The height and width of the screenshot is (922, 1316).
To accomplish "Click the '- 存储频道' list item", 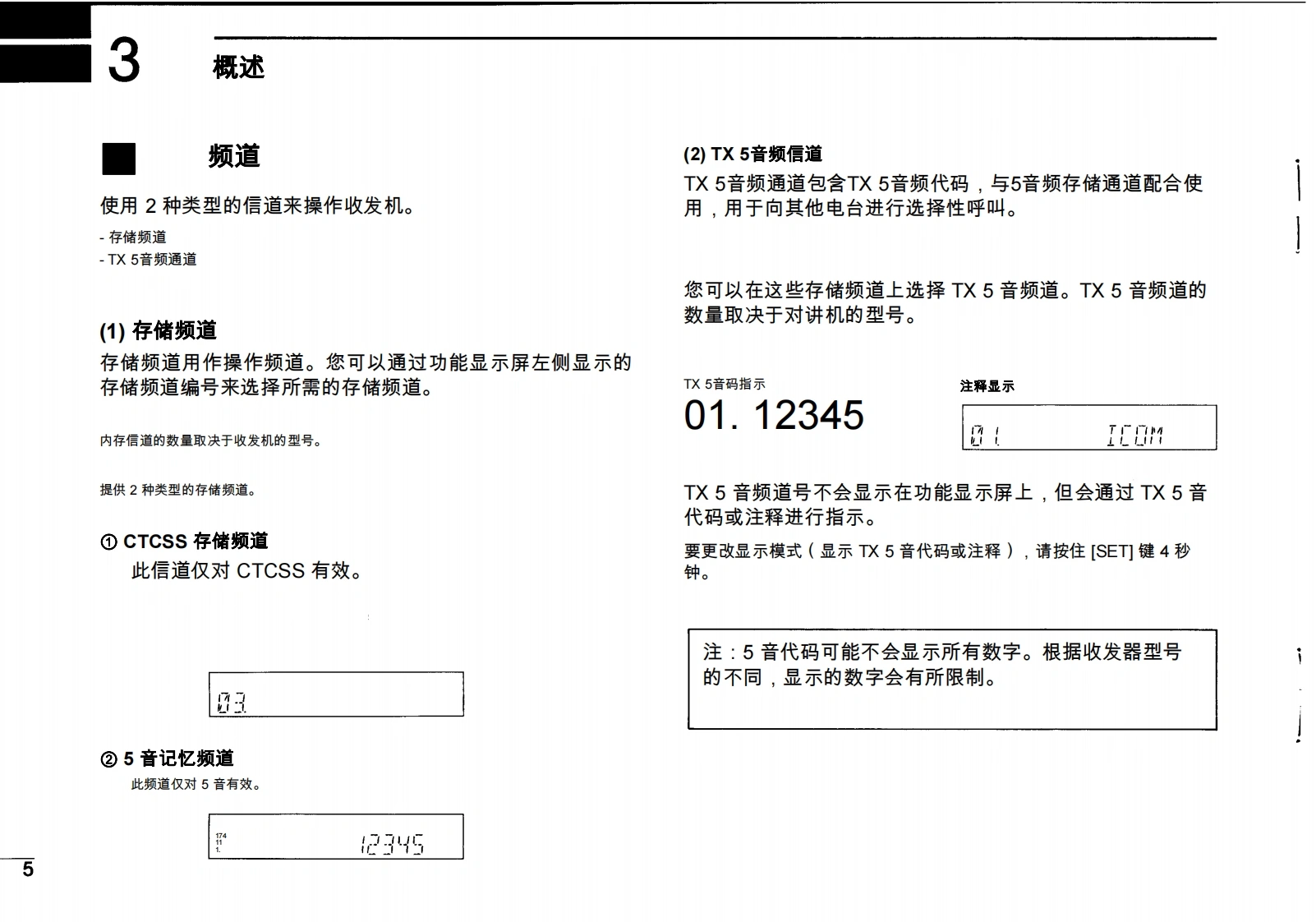I will click(x=133, y=237).
